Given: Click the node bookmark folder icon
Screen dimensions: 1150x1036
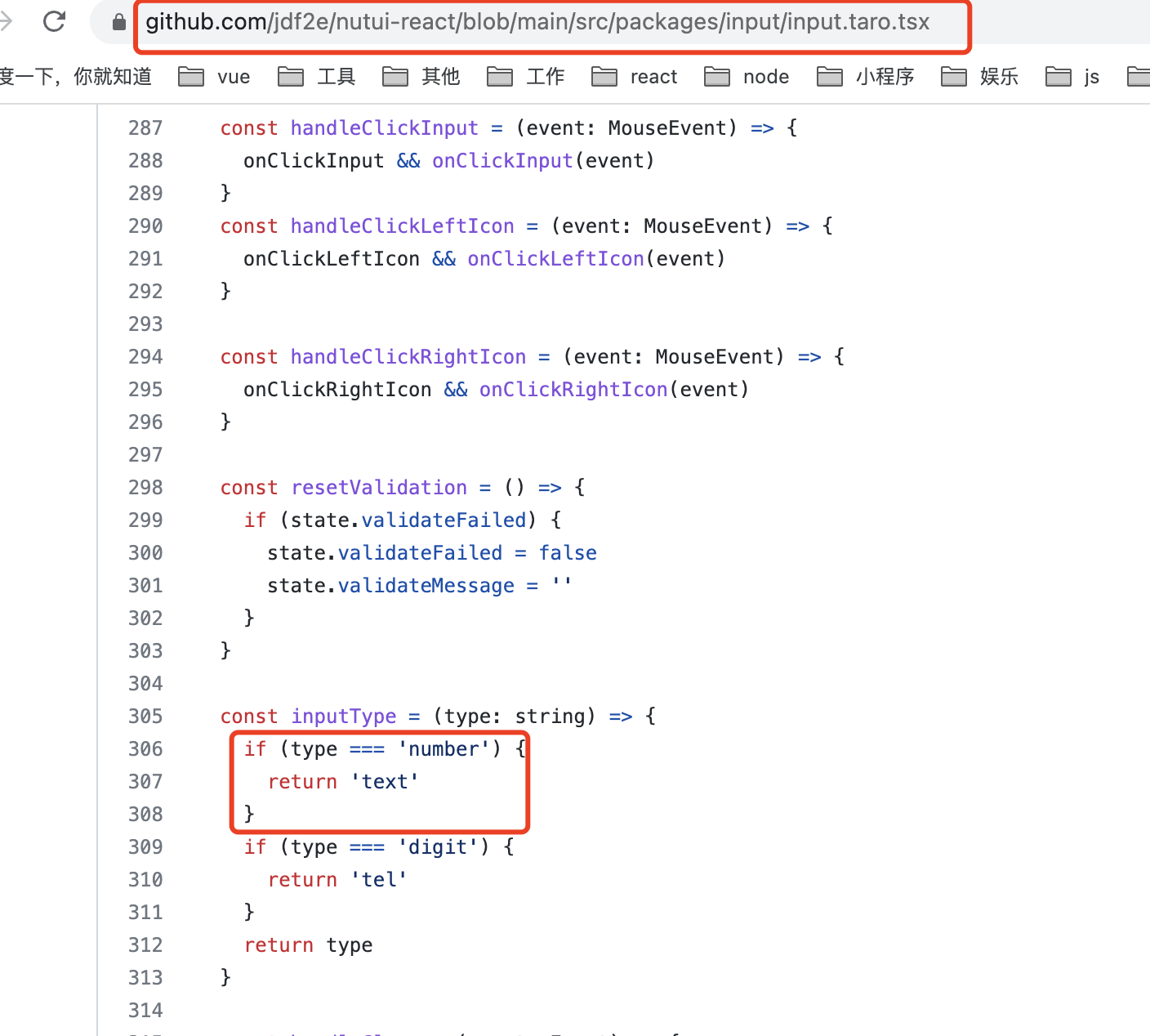Looking at the screenshot, I should coord(717,76).
